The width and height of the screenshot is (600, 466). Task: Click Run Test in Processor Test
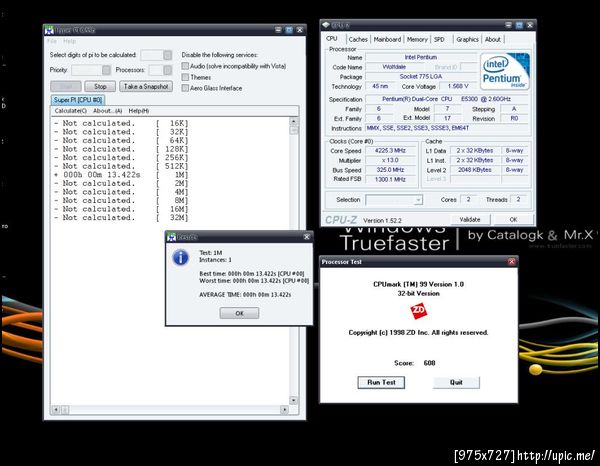pos(381,382)
